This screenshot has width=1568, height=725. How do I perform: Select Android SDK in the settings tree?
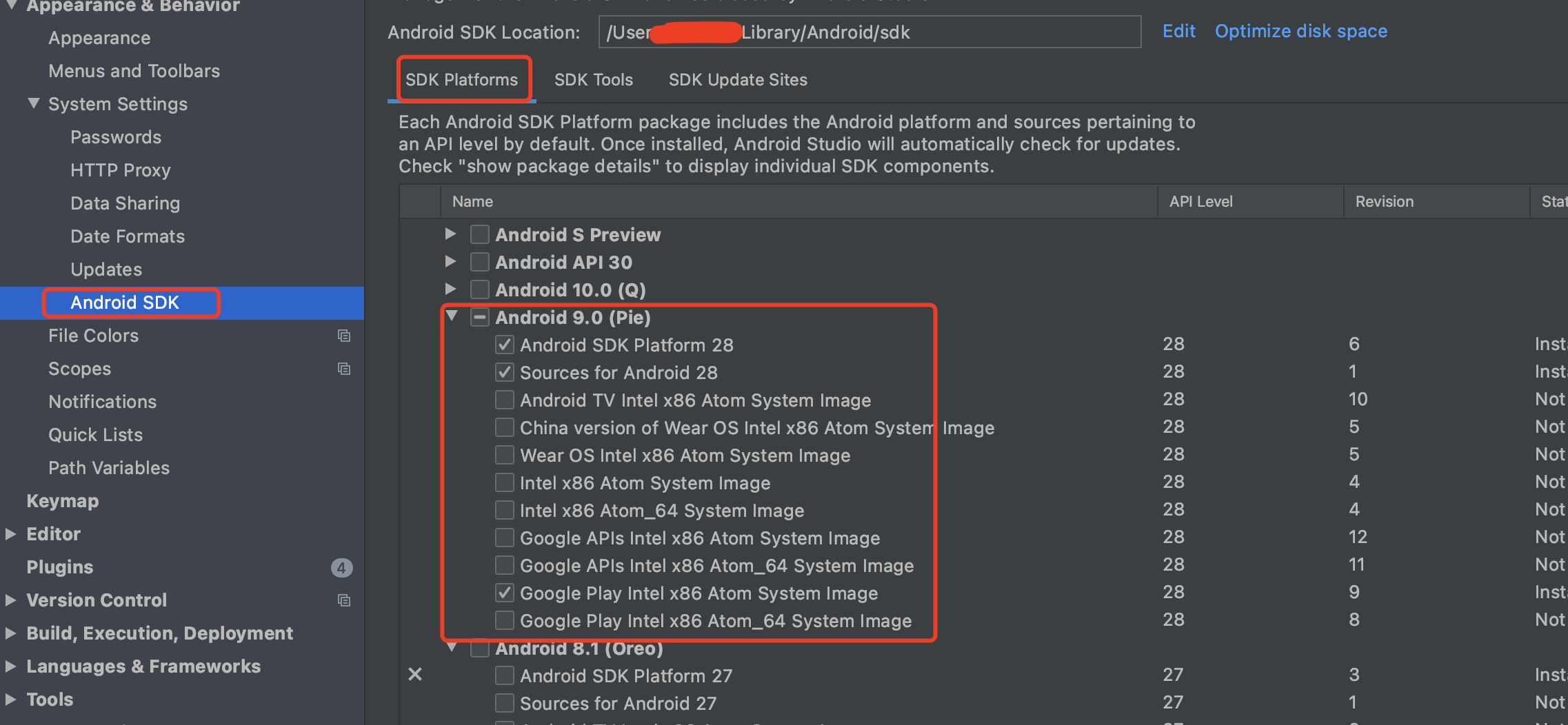tap(125, 303)
